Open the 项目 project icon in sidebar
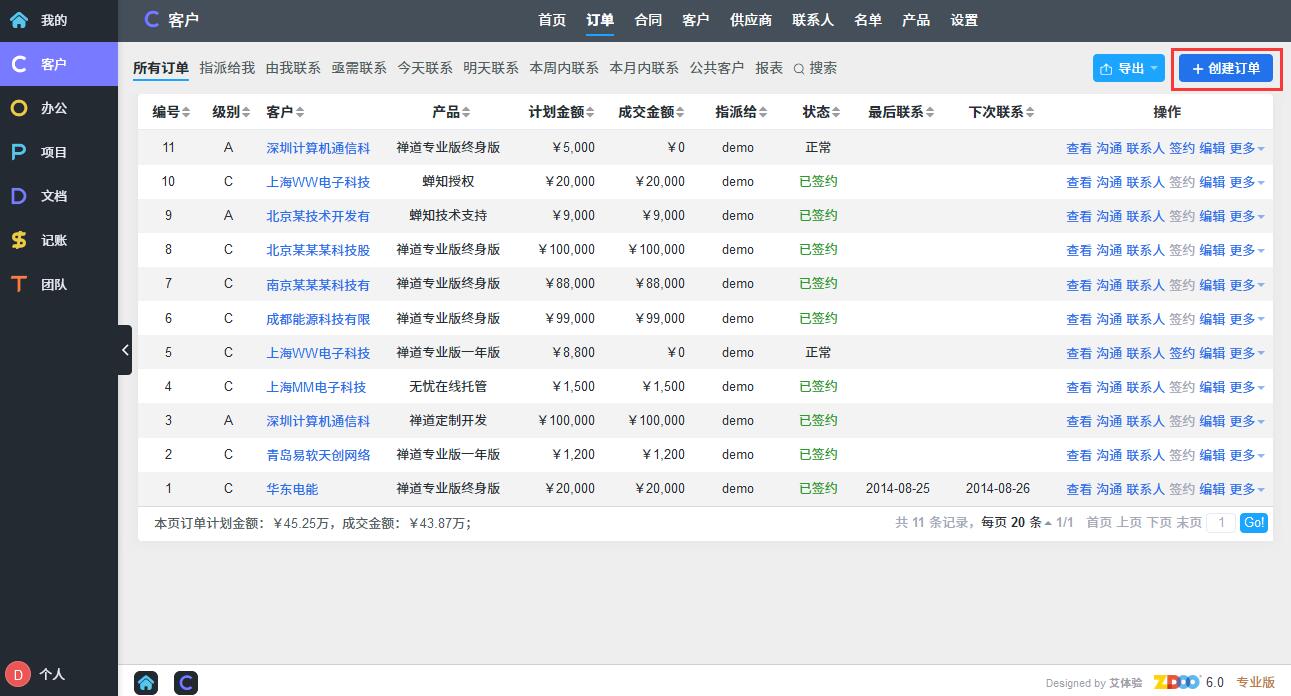Screen dimensions: 1291x696 pyautogui.click(x=19, y=152)
